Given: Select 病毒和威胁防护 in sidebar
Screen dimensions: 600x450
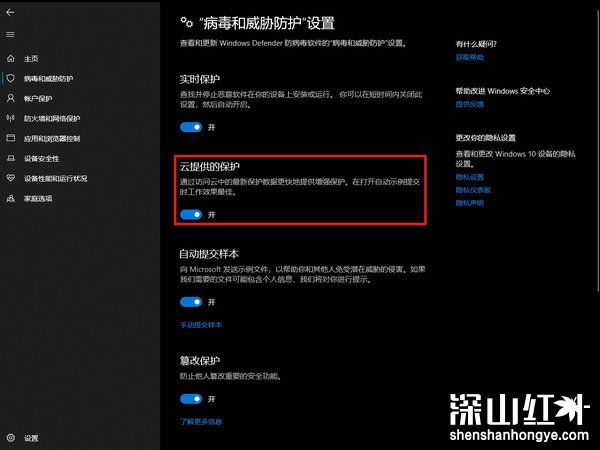Looking at the screenshot, I should click(48, 78).
